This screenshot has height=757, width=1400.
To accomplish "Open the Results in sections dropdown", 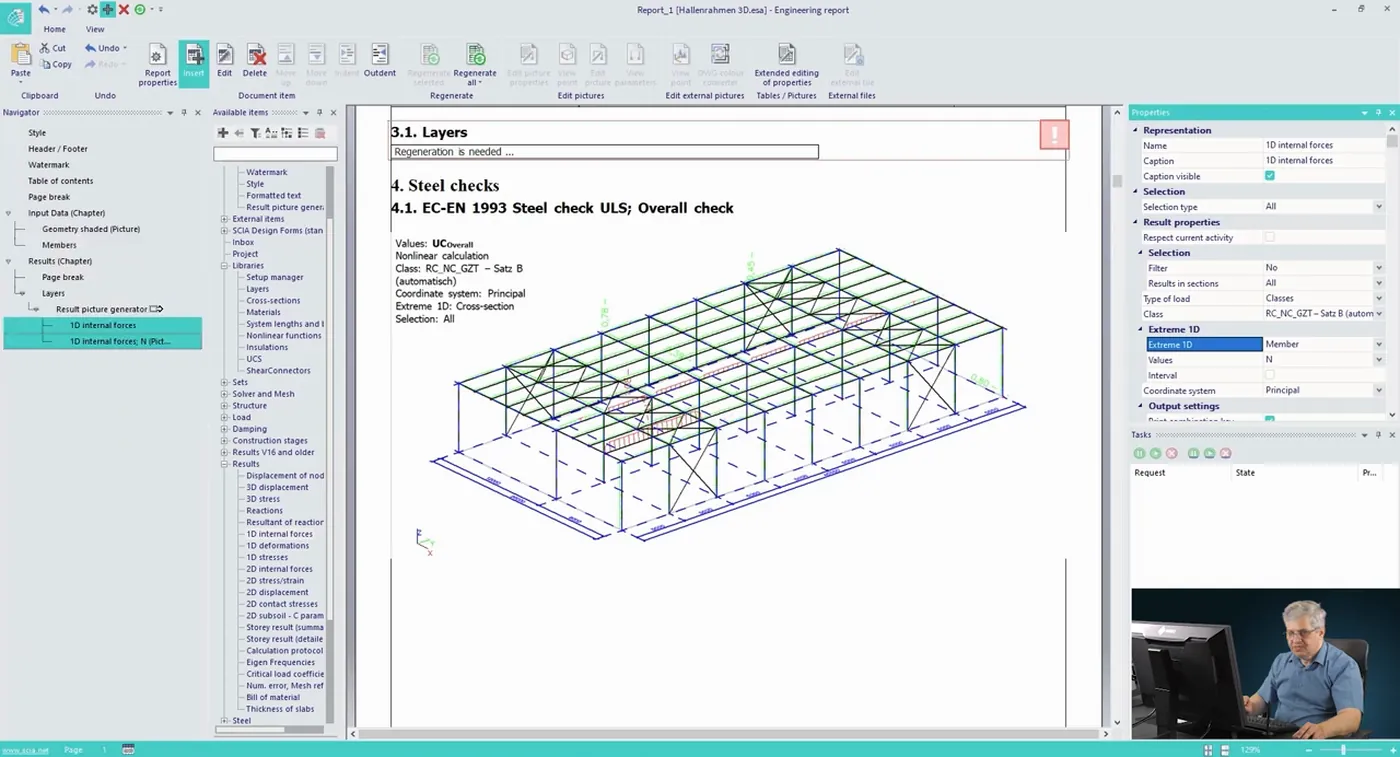I will click(x=1379, y=283).
